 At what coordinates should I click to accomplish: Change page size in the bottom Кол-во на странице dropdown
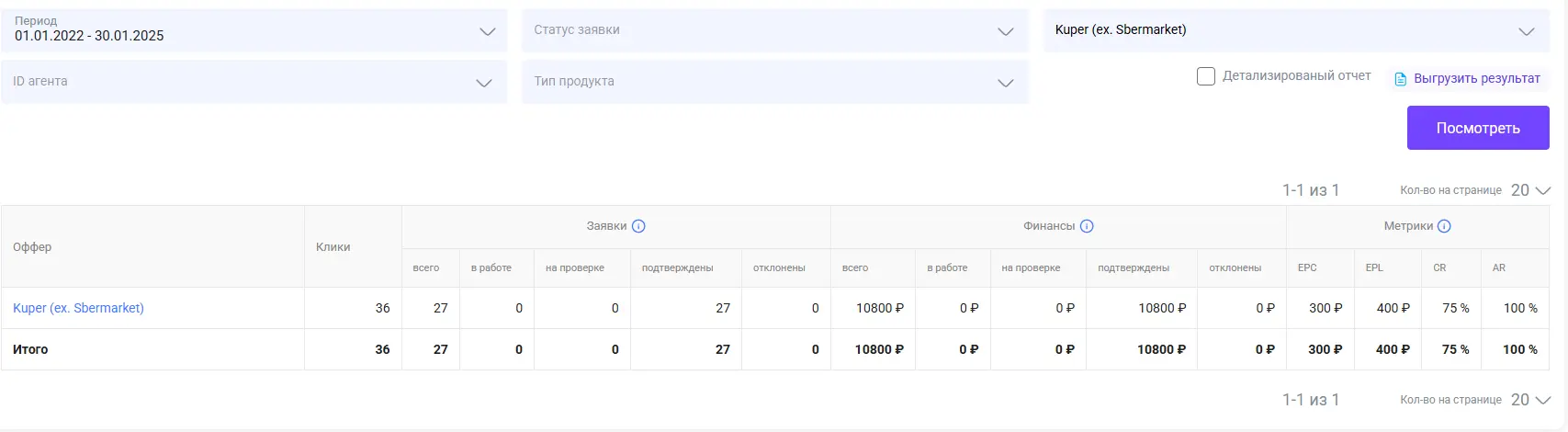pyautogui.click(x=1530, y=400)
